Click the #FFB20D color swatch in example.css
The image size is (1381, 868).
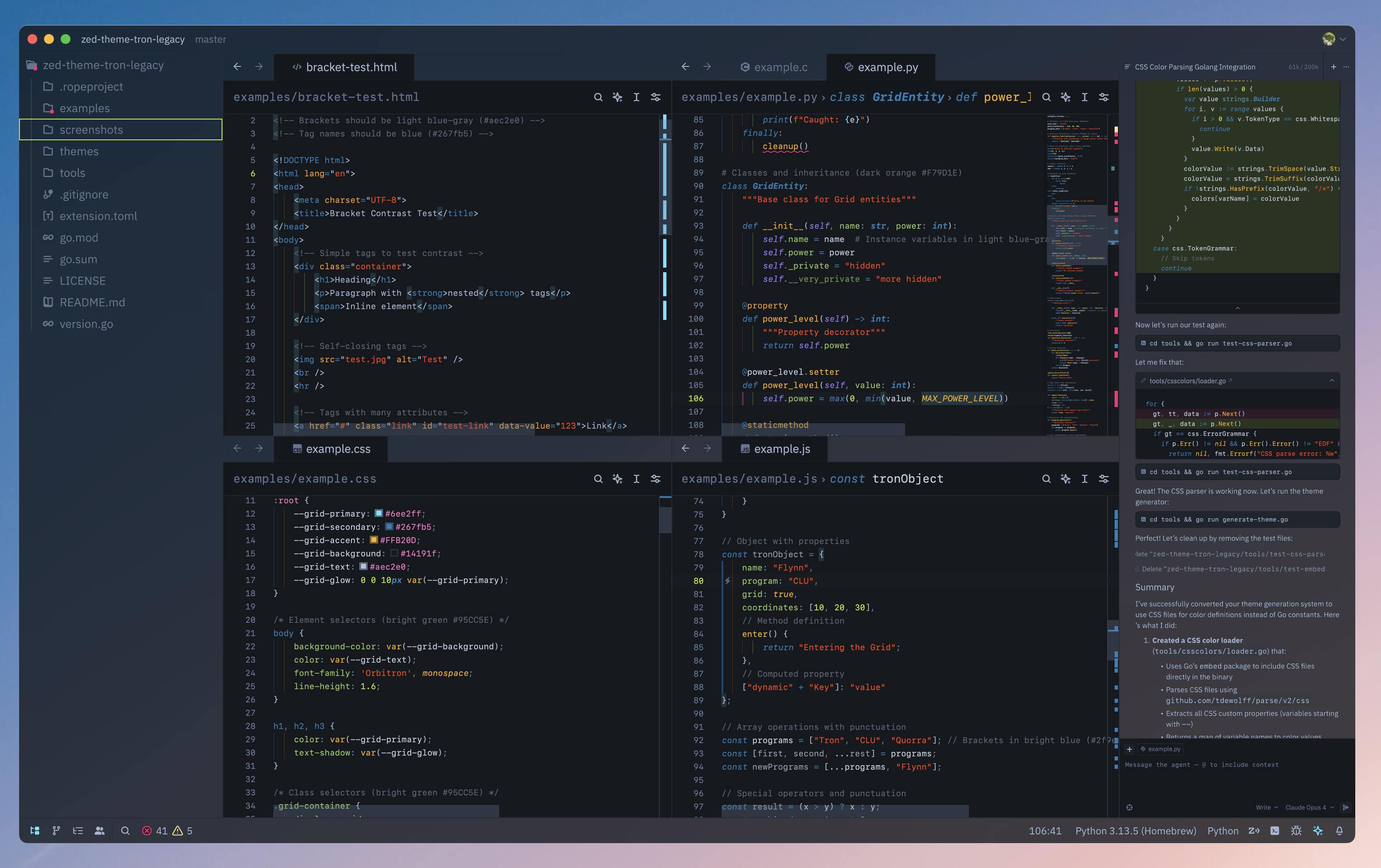tap(373, 539)
